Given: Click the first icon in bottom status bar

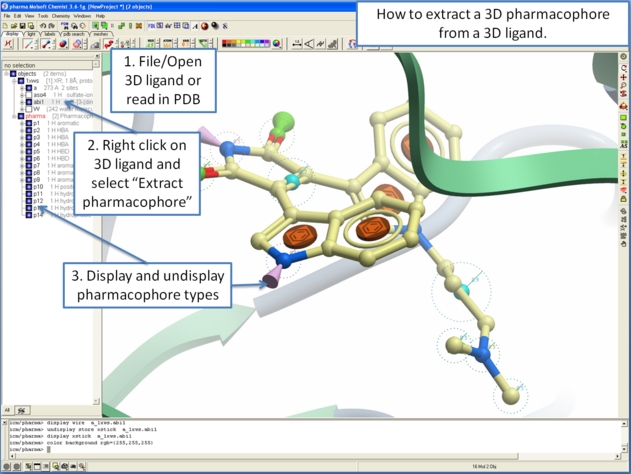Looking at the screenshot, I should coord(6,467).
